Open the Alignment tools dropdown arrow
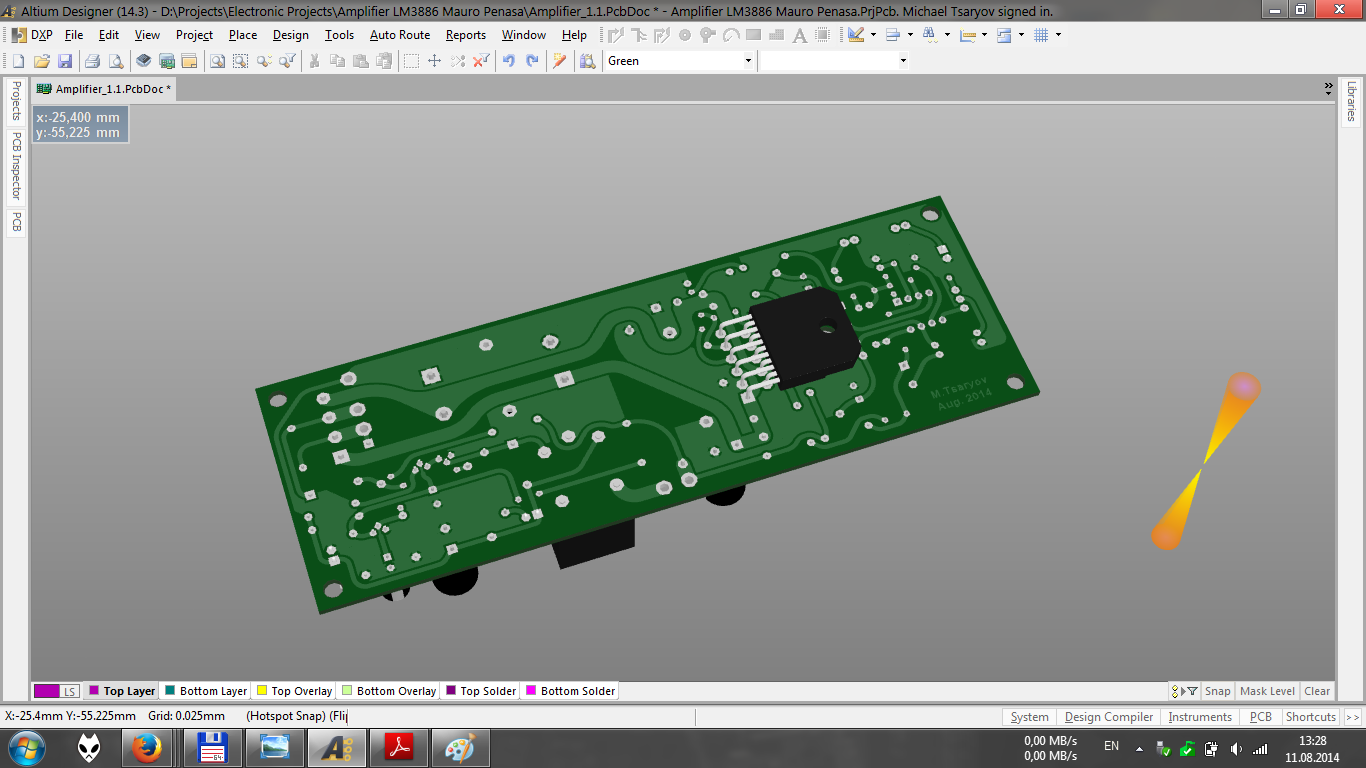The image size is (1366, 768). (910, 35)
